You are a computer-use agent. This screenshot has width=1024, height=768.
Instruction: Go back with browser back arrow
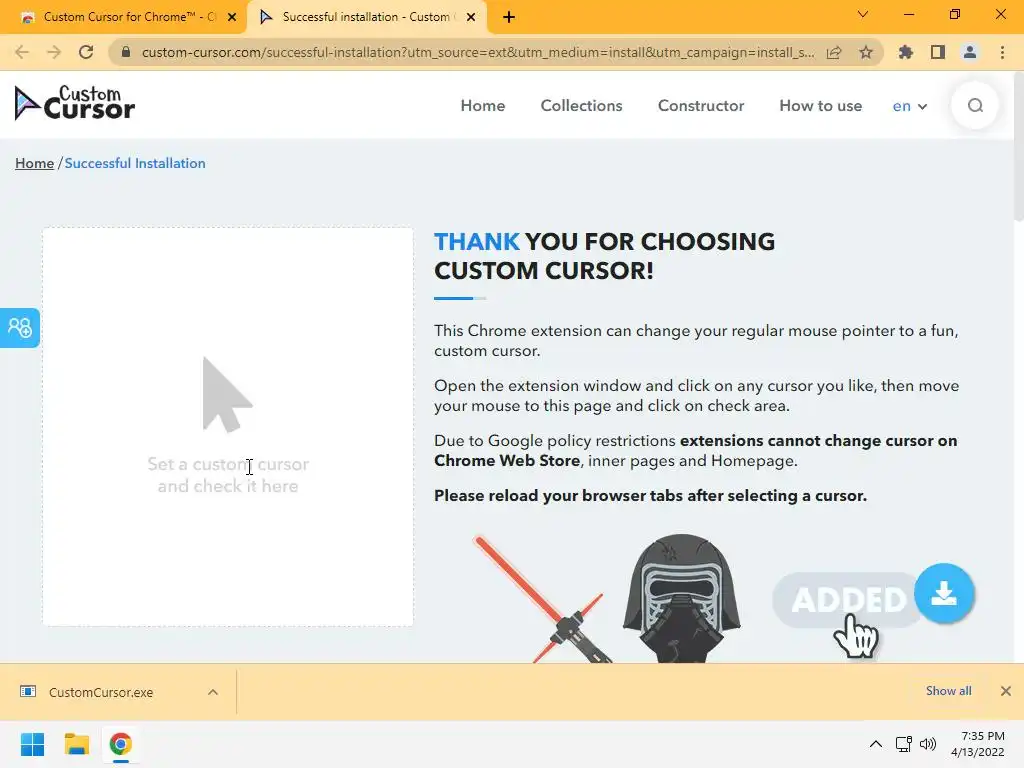(22, 52)
